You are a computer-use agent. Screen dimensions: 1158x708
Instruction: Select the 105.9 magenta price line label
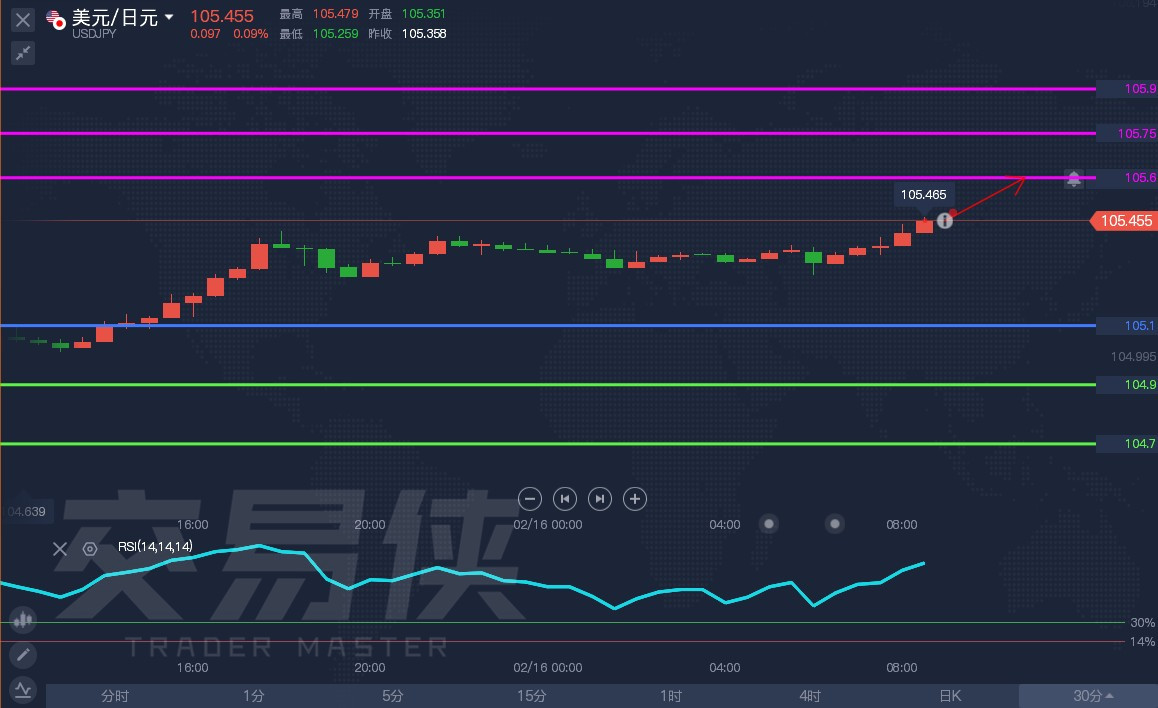[1127, 89]
